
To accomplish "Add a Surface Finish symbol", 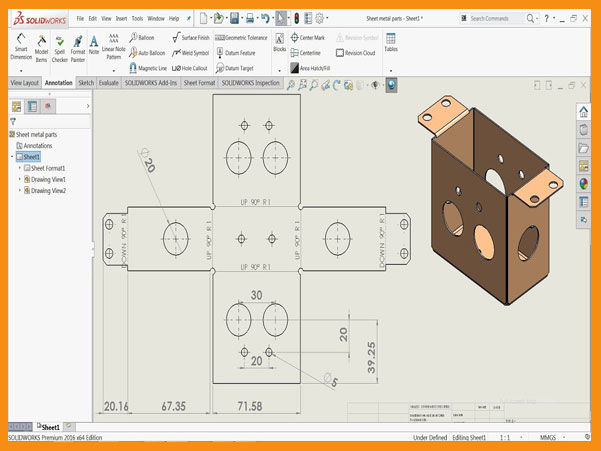I will point(190,38).
